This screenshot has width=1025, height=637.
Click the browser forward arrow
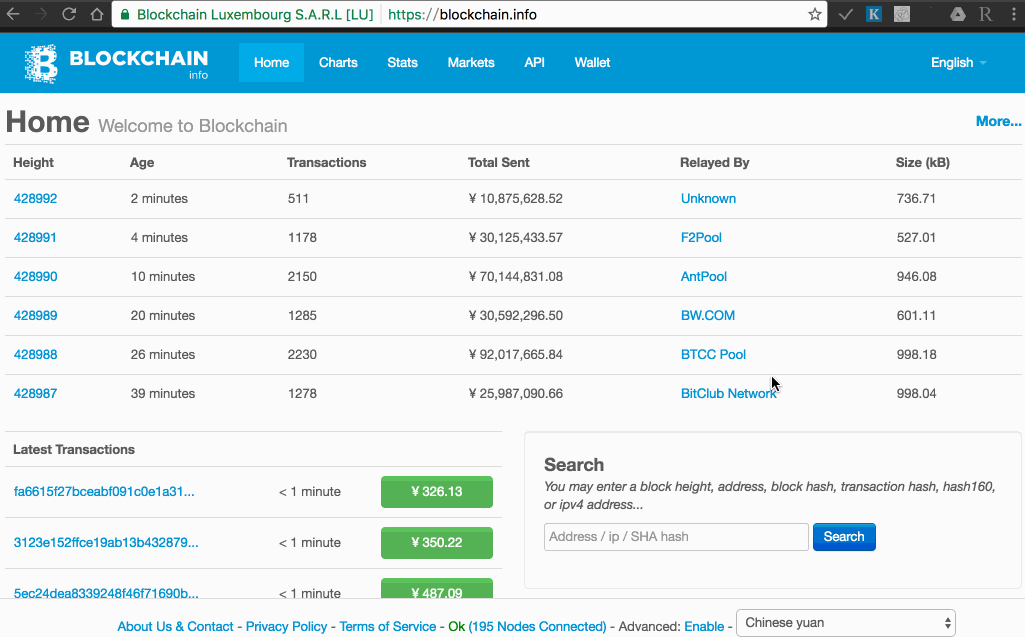pyautogui.click(x=41, y=14)
